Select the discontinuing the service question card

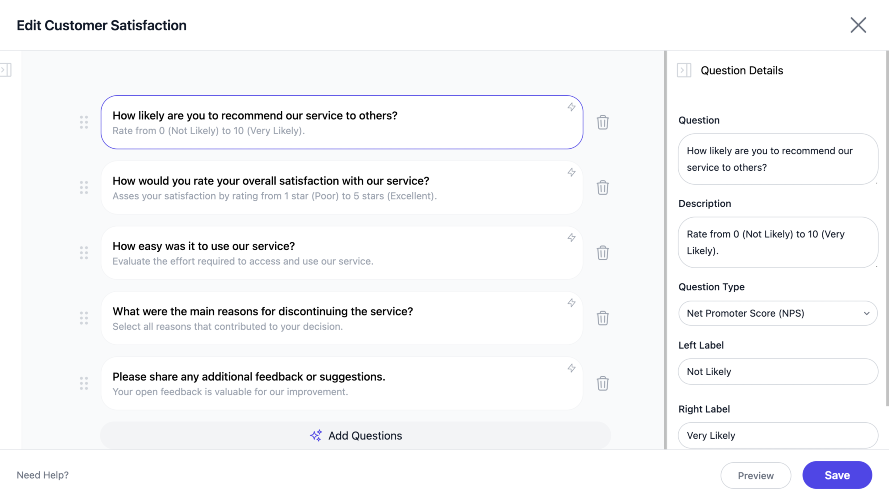click(342, 318)
